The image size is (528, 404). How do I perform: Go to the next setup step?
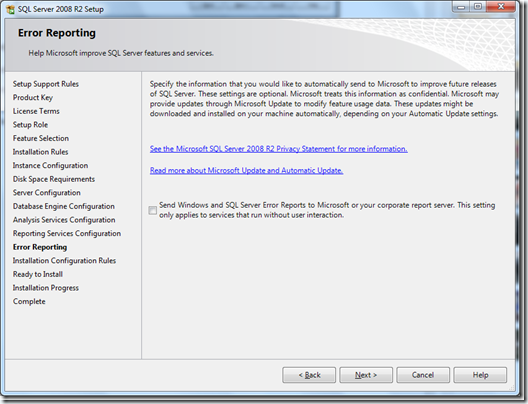[366, 375]
